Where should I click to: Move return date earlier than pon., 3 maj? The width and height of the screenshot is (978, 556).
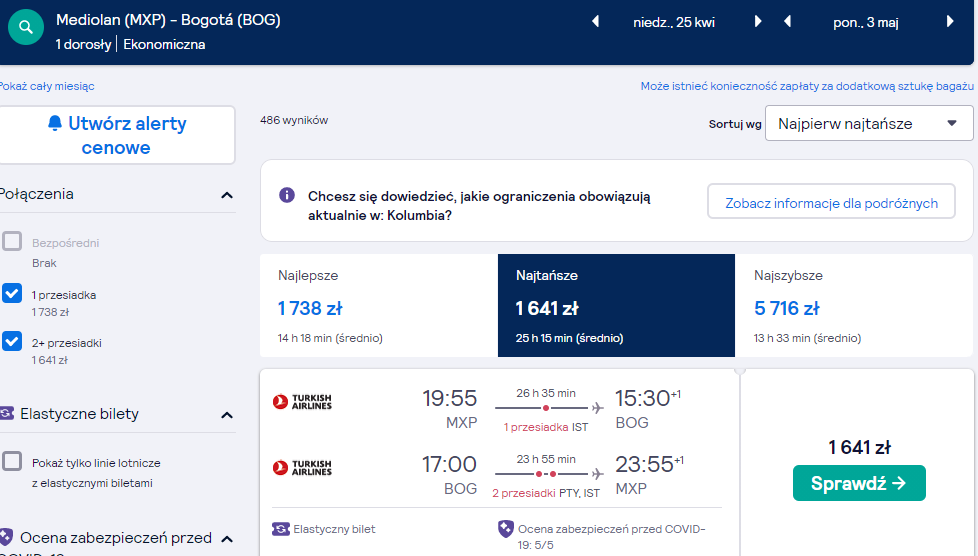point(787,22)
